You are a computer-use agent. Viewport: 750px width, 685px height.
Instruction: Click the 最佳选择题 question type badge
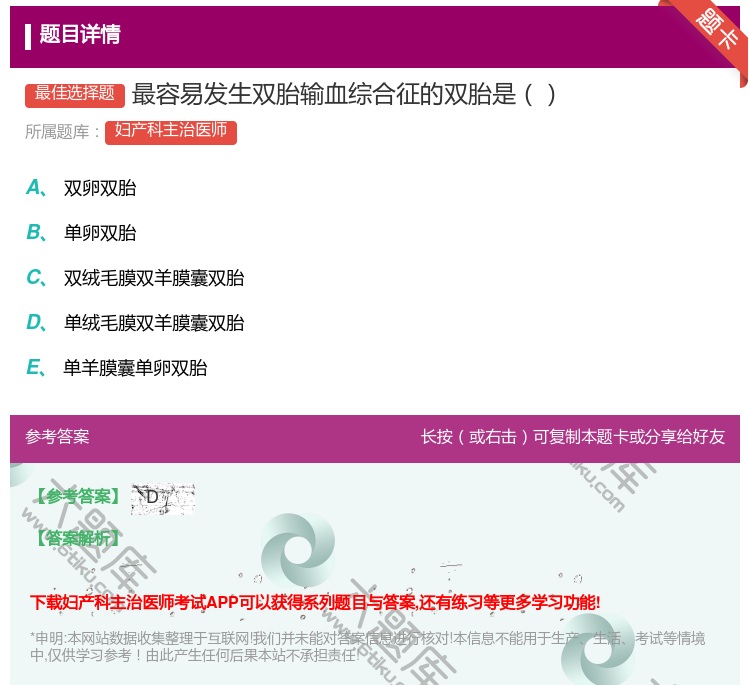tap(75, 95)
